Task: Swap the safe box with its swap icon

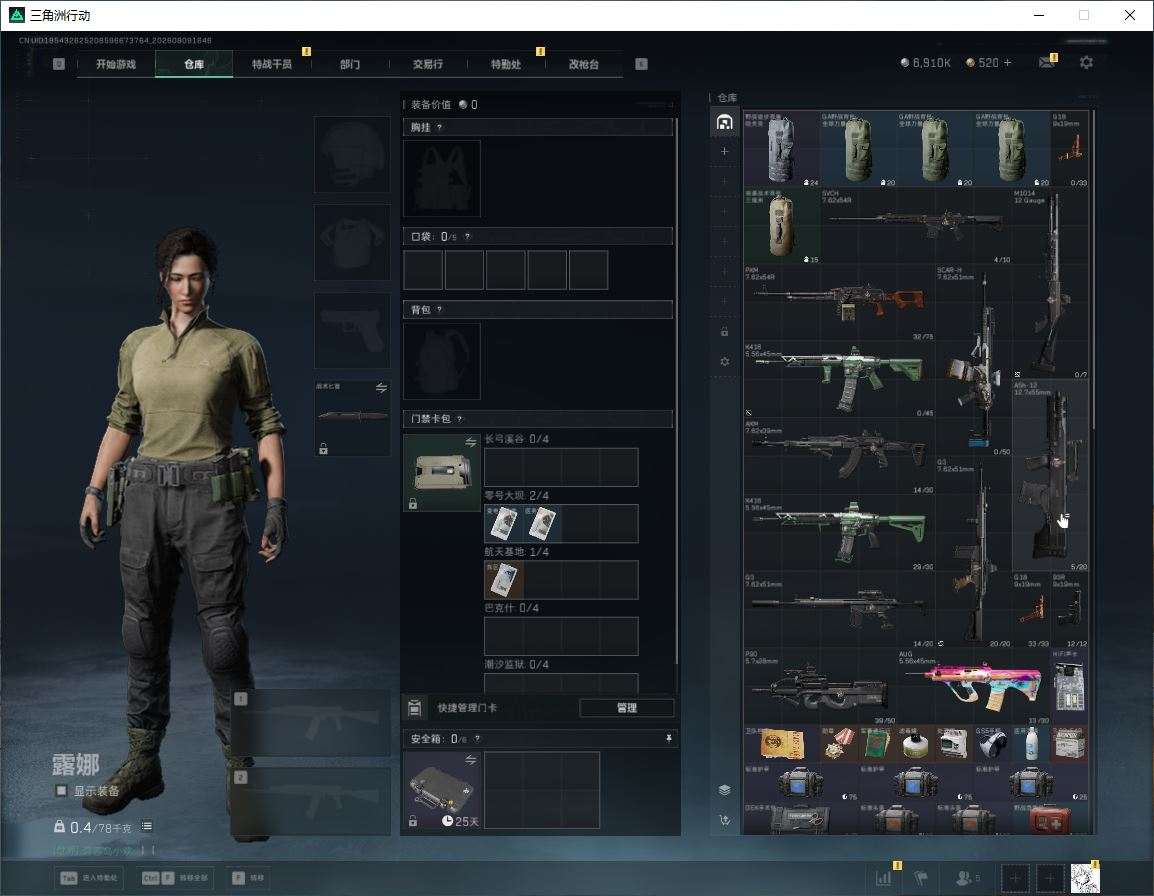Action: [x=470, y=759]
